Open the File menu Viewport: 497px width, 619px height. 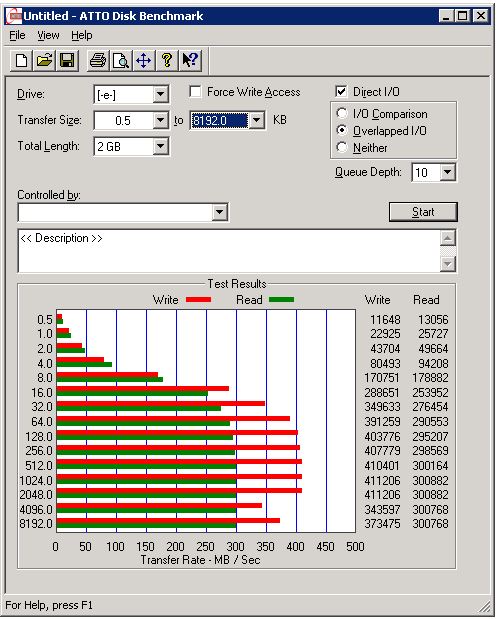pos(17,36)
